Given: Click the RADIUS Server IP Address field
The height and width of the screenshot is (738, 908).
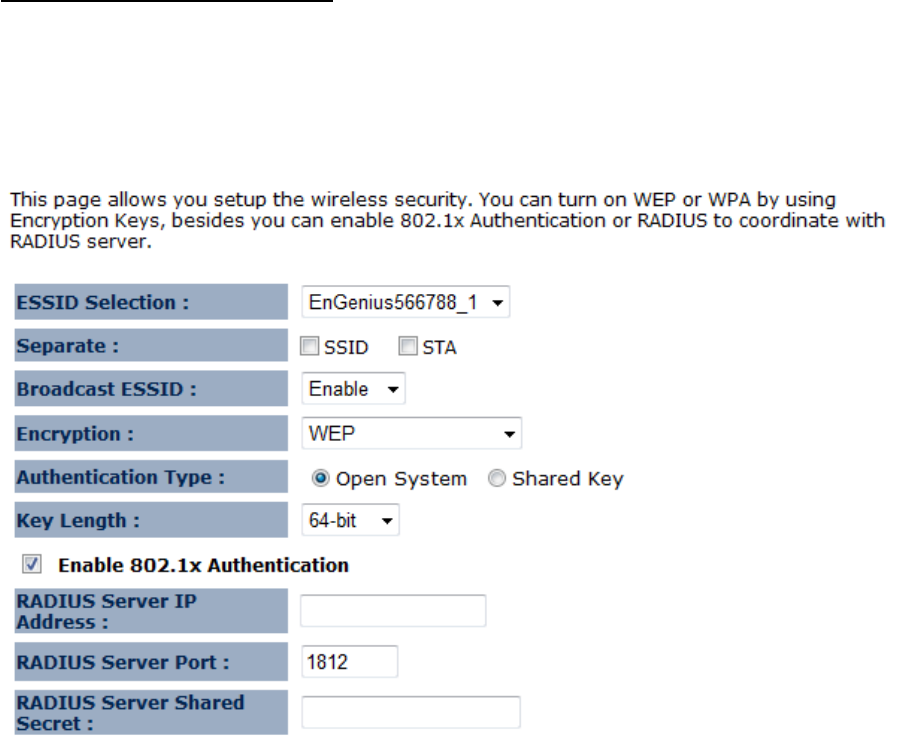Looking at the screenshot, I should pyautogui.click(x=393, y=611).
